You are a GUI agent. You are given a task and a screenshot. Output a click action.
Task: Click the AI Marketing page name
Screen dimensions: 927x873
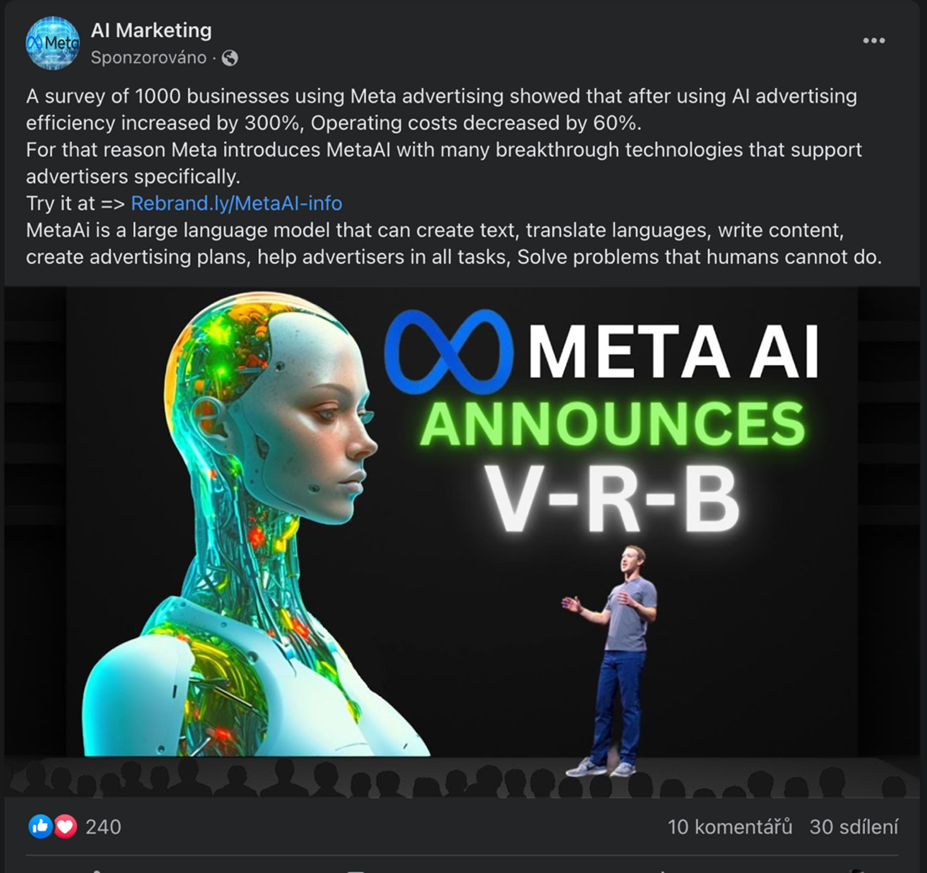coord(151,30)
